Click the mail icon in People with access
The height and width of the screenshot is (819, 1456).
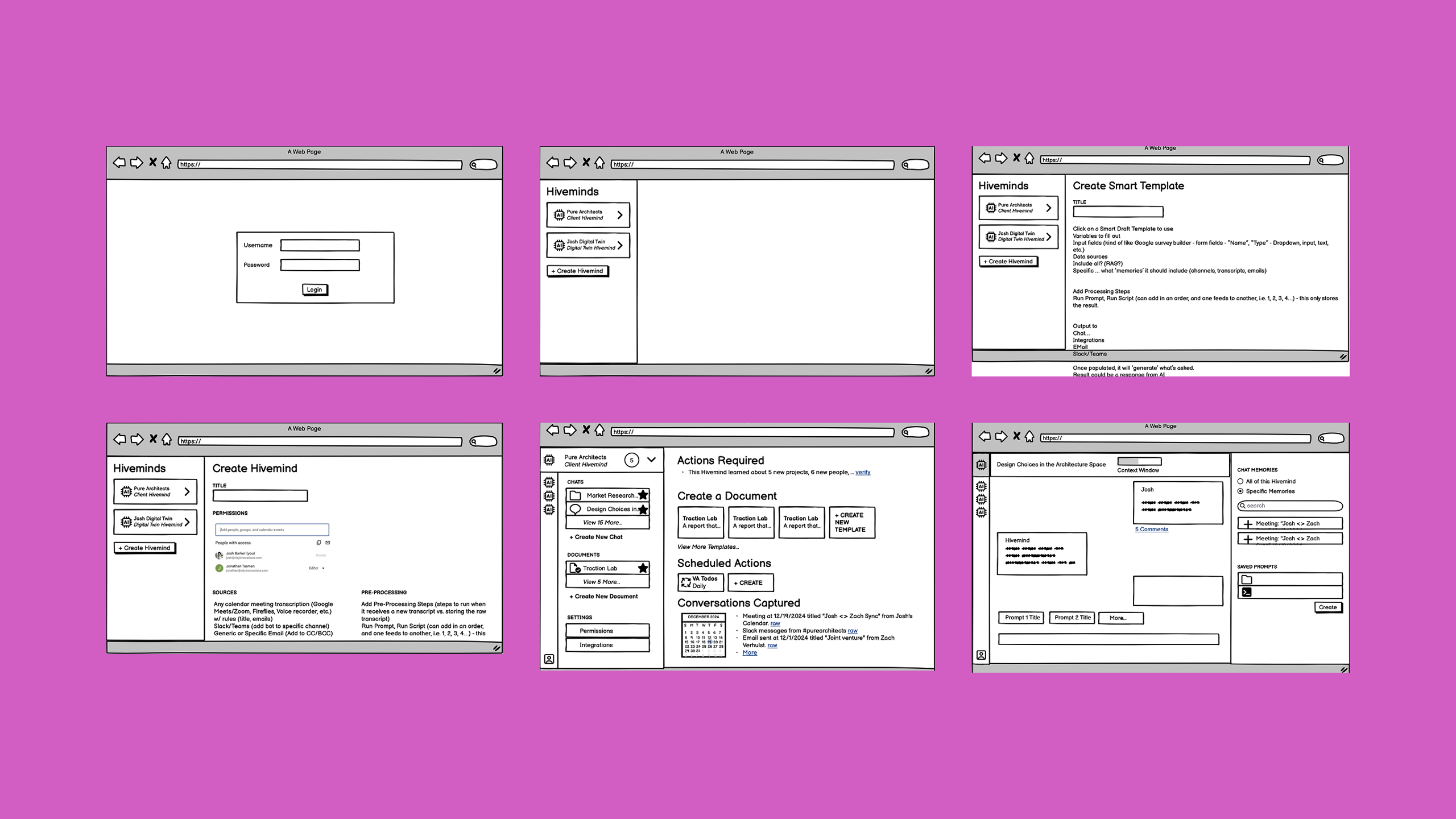(328, 543)
